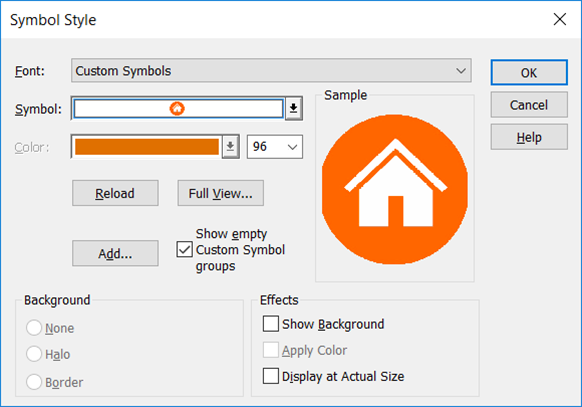Enable the Show Background checkbox
This screenshot has width=582, height=407.
click(271, 324)
